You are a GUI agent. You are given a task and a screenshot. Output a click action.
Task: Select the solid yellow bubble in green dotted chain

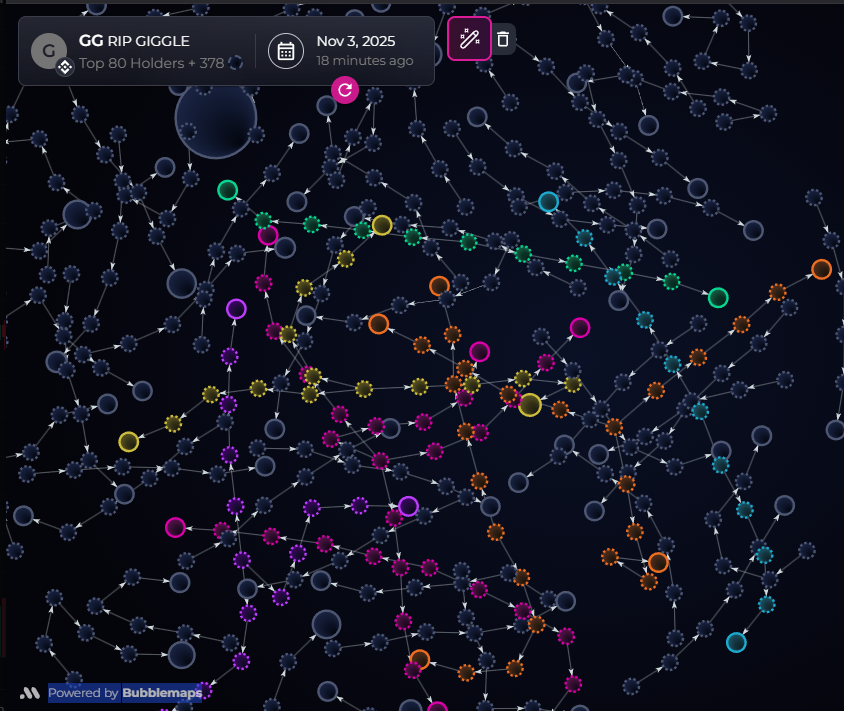[x=382, y=225]
